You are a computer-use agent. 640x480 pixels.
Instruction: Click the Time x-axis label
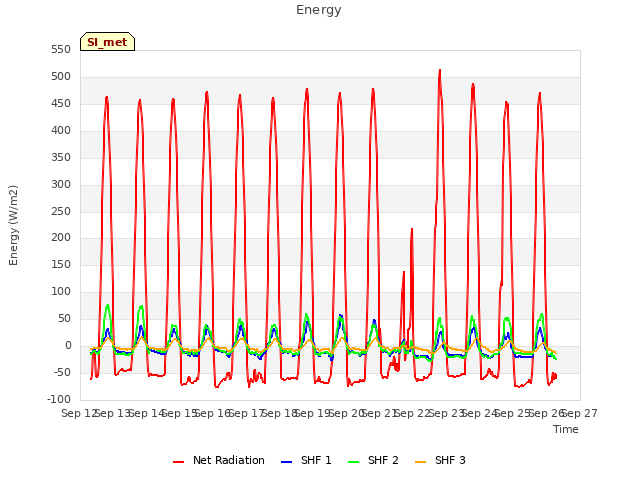pos(566,429)
